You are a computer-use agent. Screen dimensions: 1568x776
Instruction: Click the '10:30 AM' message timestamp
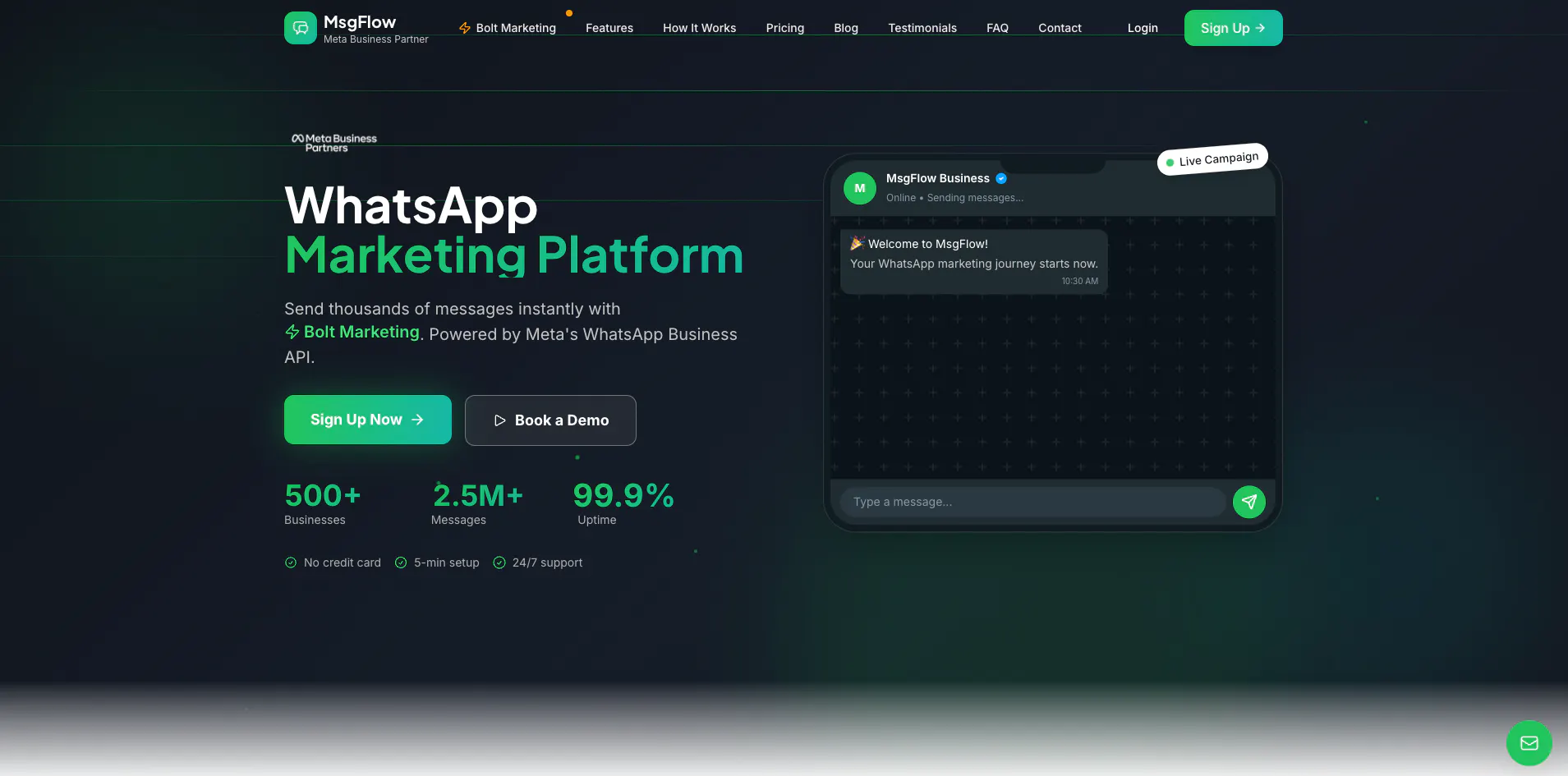click(1079, 281)
